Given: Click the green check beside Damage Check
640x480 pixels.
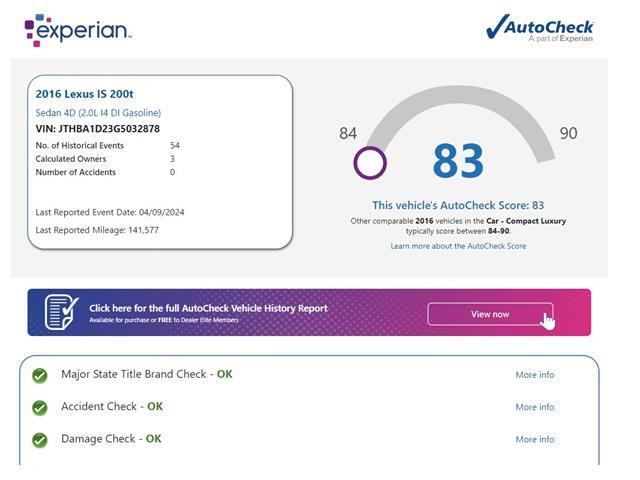Looking at the screenshot, I should 40,440.
